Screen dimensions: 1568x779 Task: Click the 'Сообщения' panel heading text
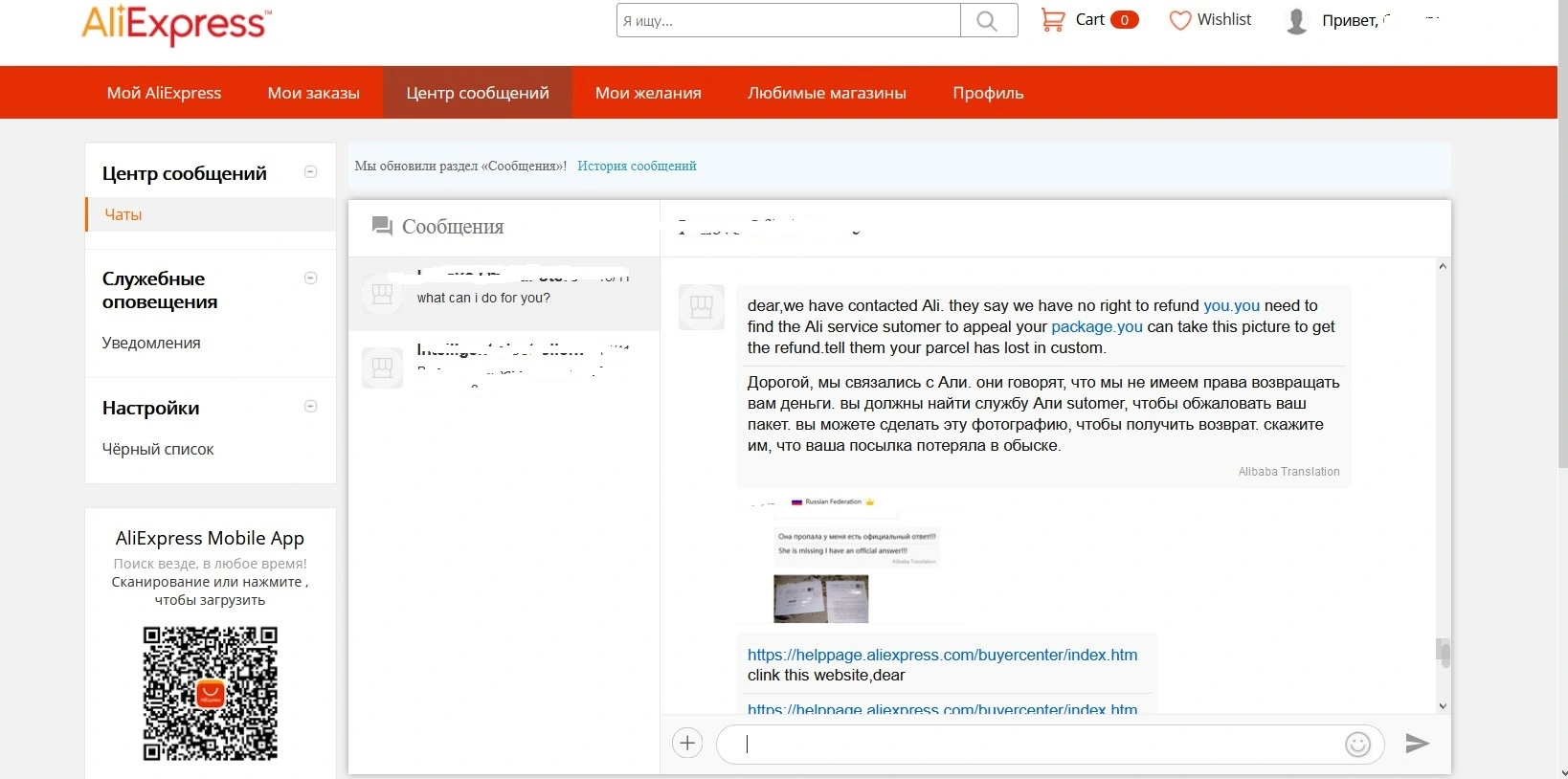pyautogui.click(x=453, y=227)
